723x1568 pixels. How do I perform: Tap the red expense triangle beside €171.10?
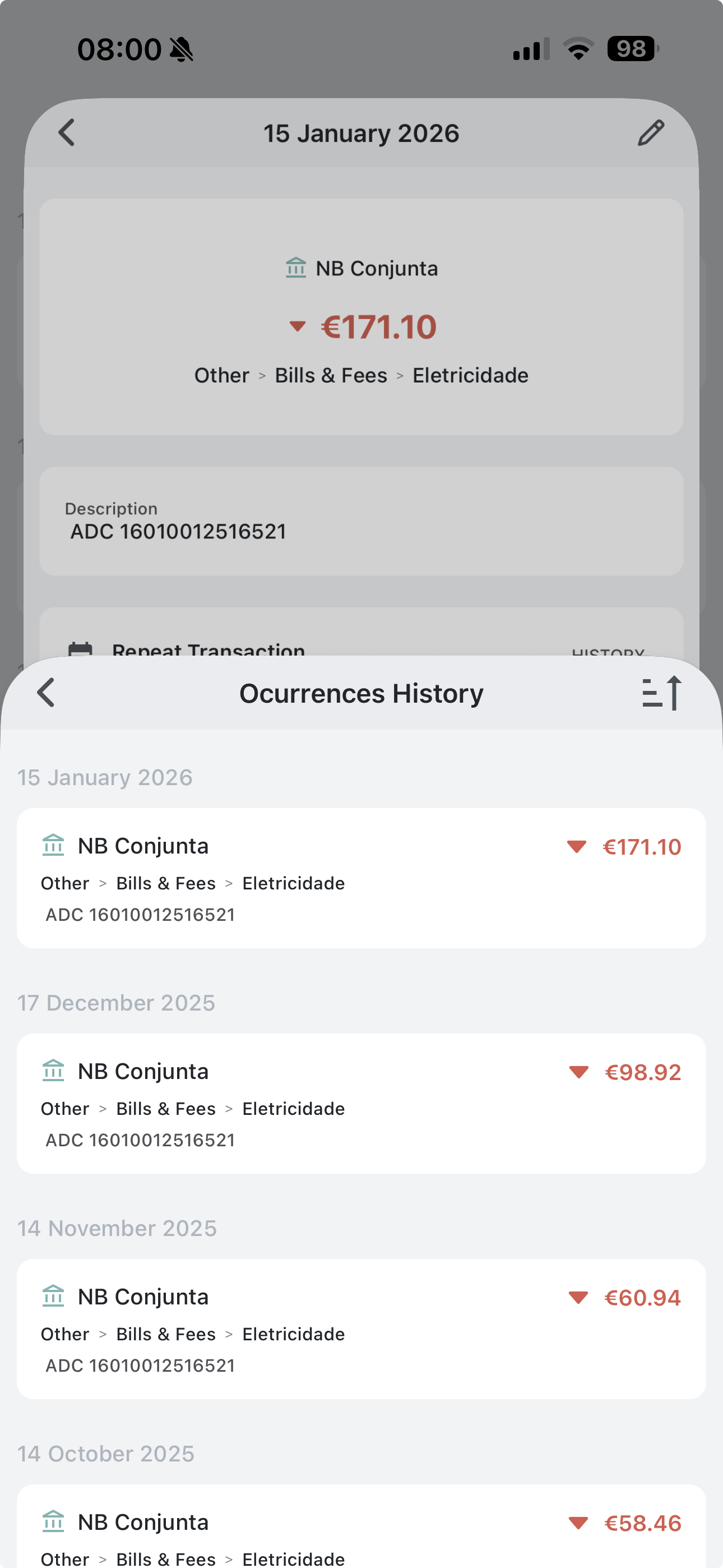(x=298, y=326)
